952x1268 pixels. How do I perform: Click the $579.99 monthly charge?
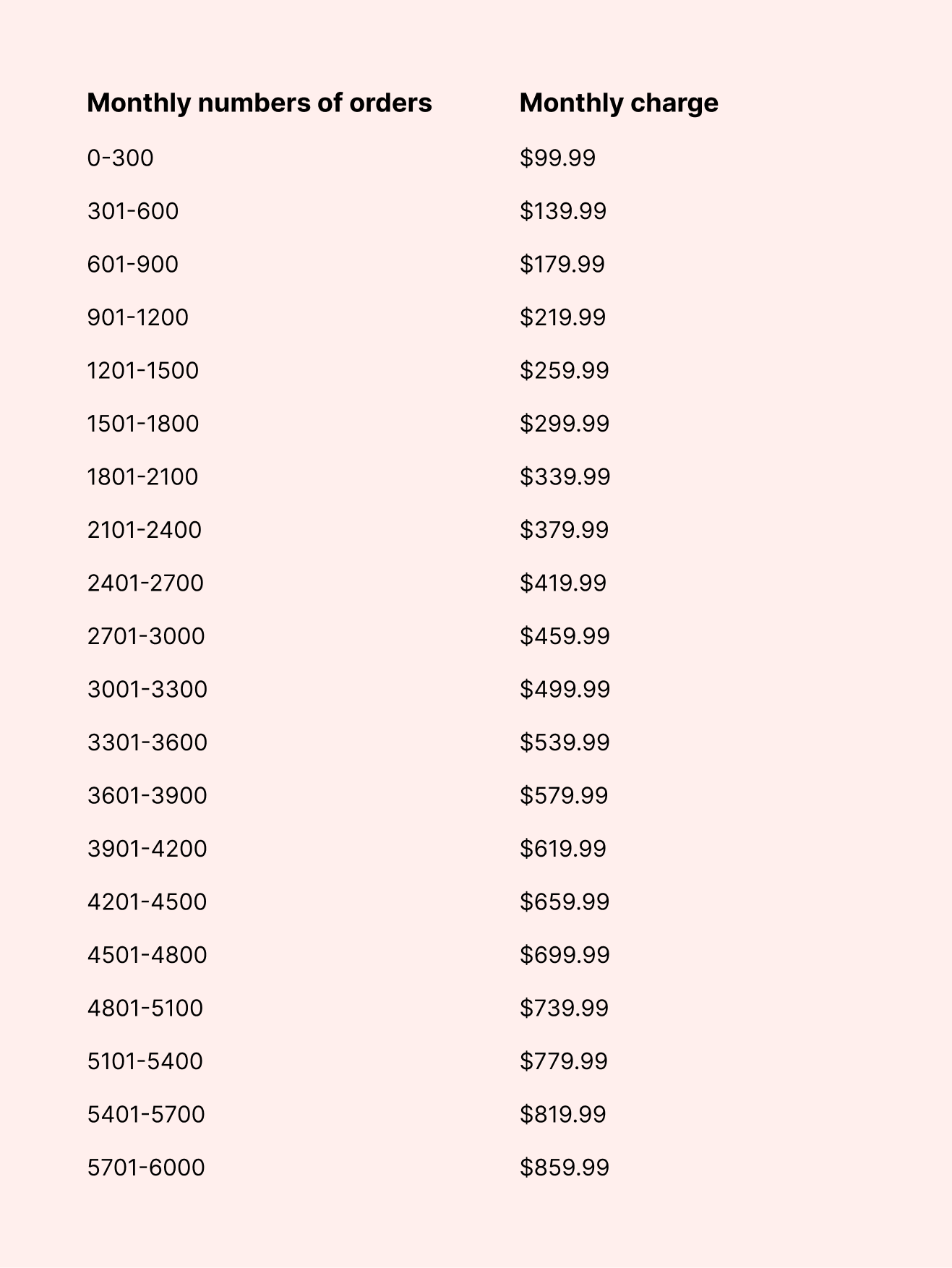pyautogui.click(x=563, y=795)
